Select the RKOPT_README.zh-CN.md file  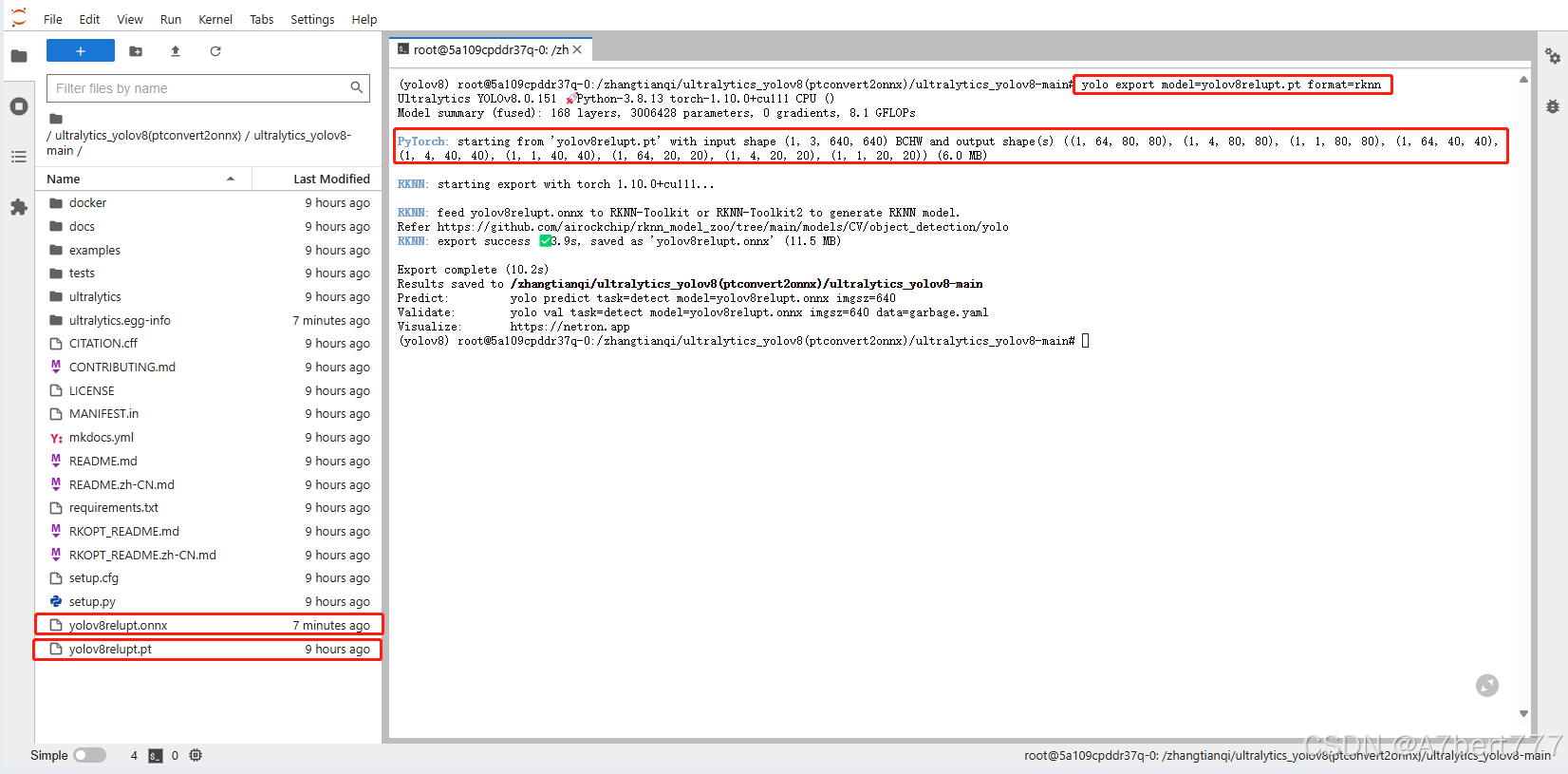click(x=209, y=556)
